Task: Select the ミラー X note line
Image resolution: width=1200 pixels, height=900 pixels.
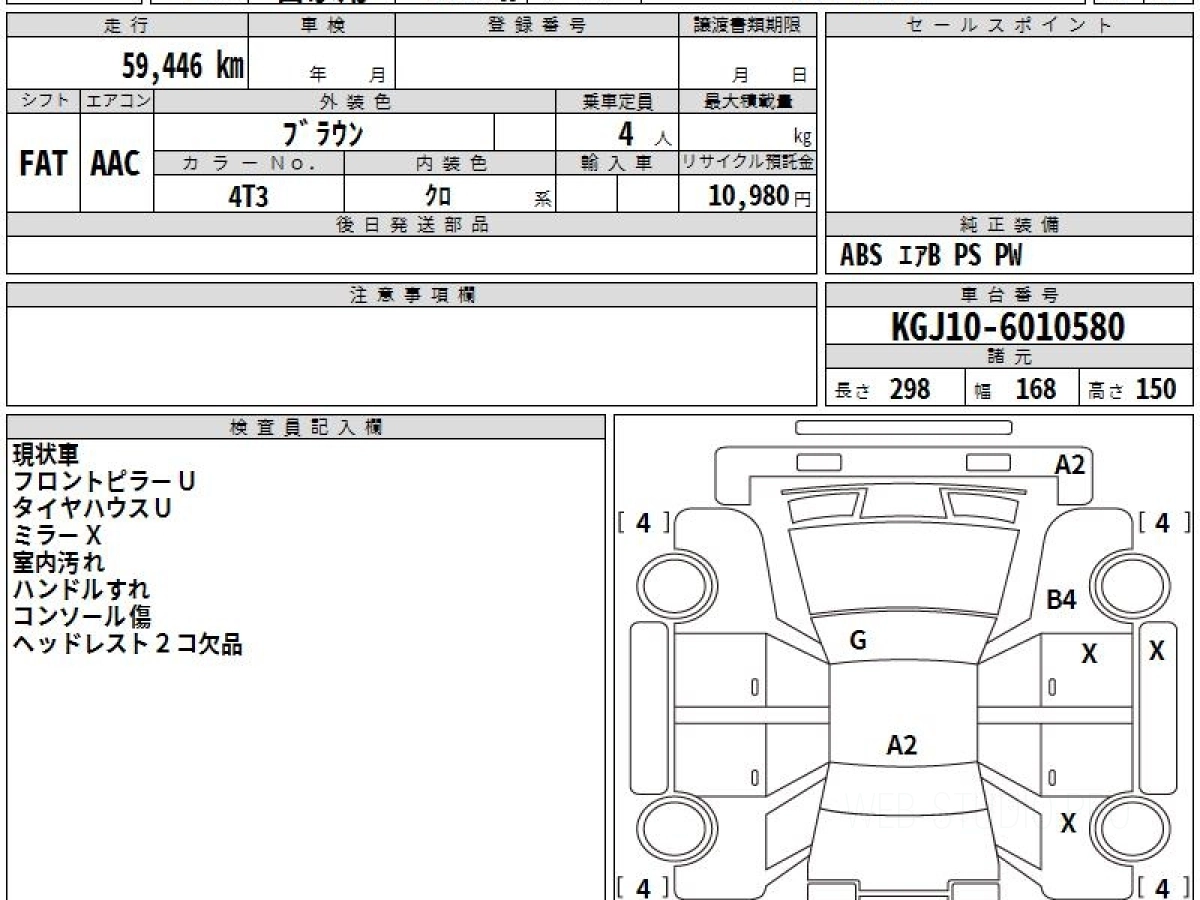Action: pos(56,536)
